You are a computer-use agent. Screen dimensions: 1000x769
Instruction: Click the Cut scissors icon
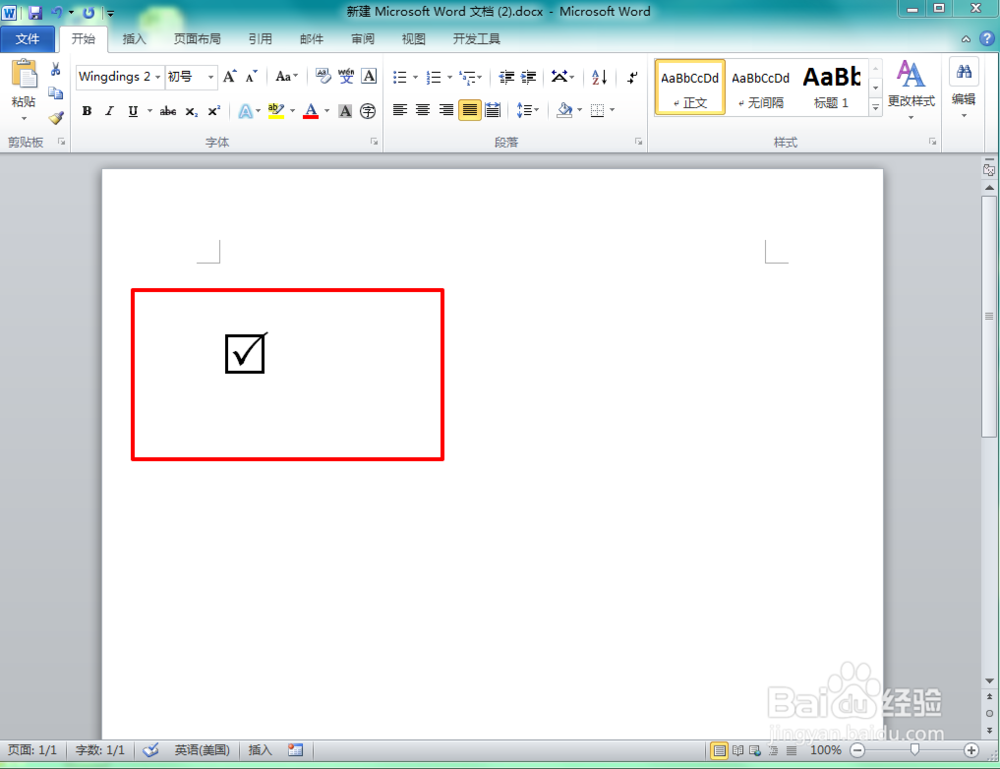click(x=55, y=69)
